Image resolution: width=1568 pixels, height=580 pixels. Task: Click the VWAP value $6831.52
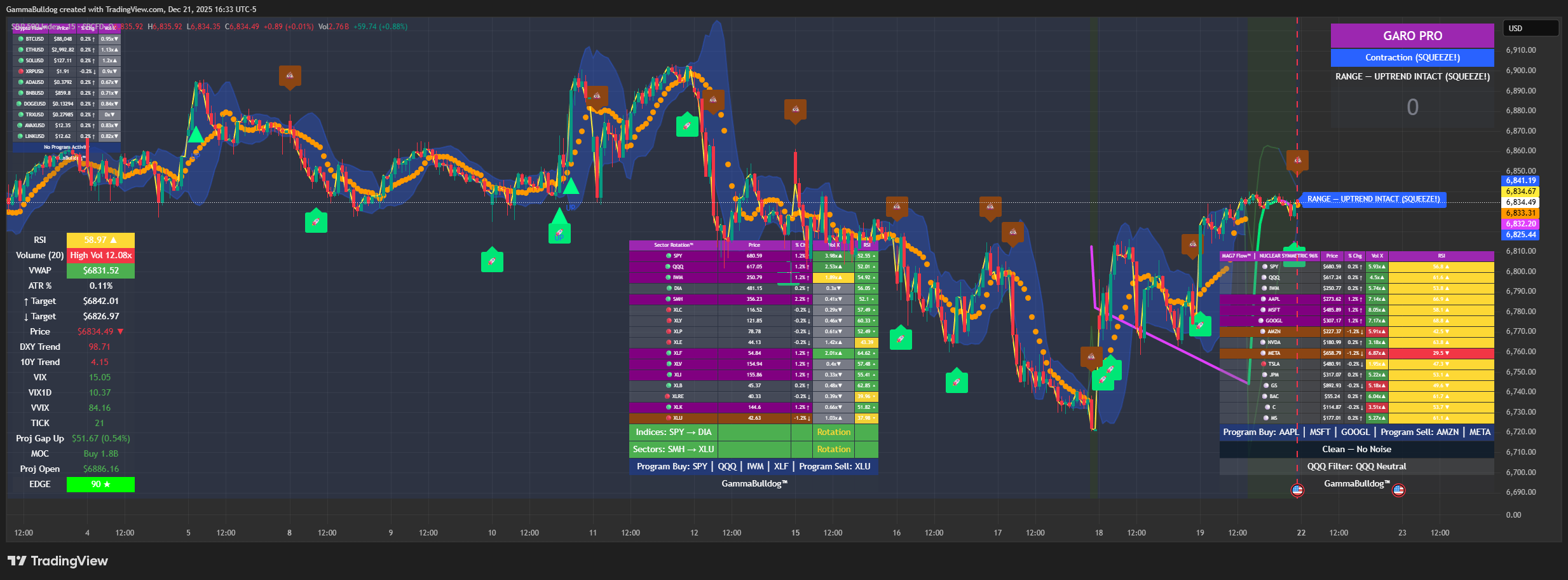pyautogui.click(x=100, y=270)
